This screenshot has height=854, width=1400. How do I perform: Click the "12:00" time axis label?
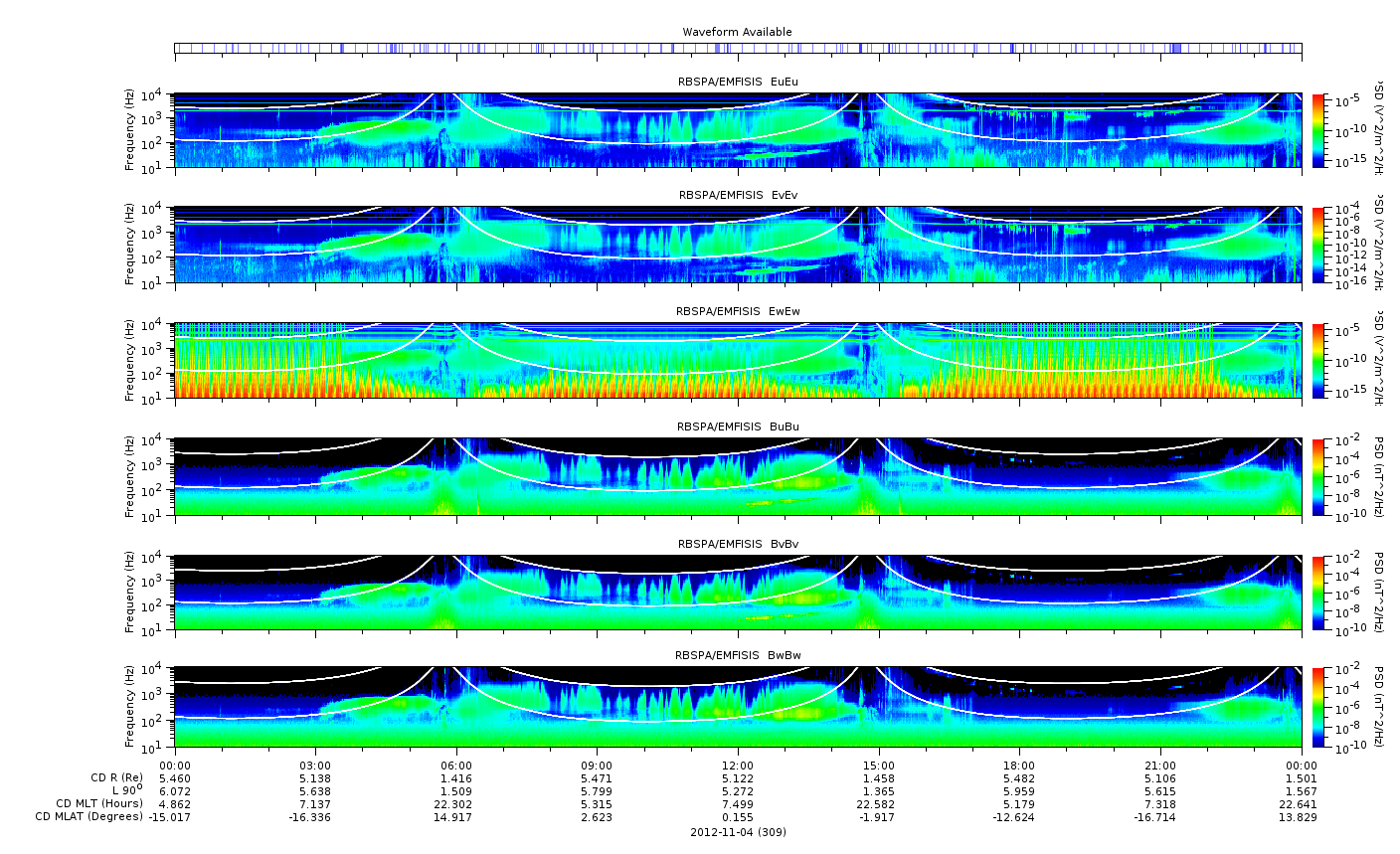click(738, 765)
